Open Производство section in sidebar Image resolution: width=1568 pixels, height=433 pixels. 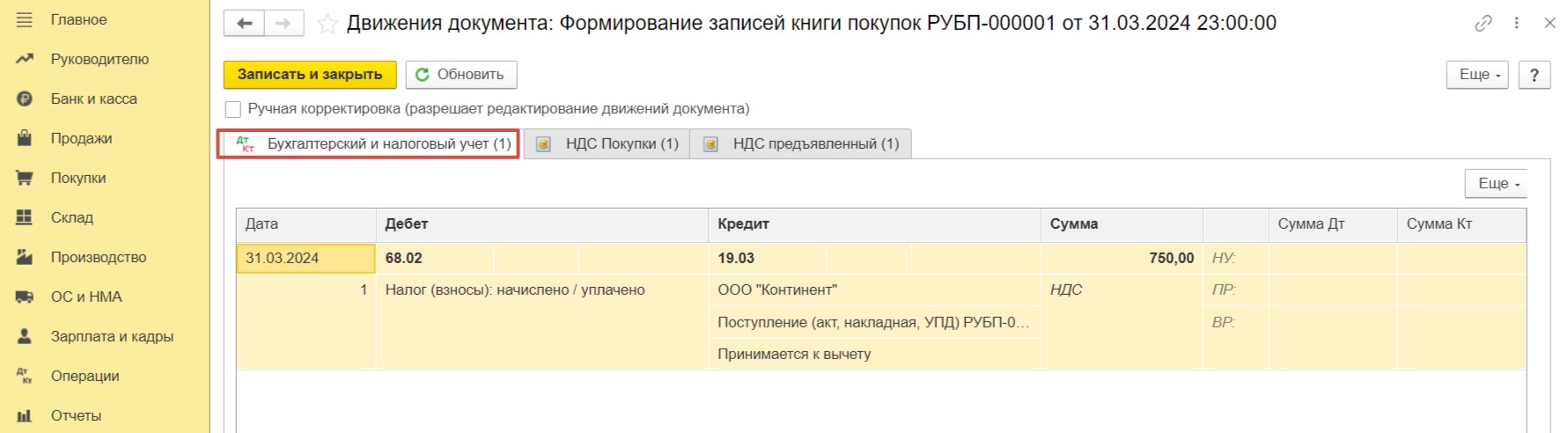click(x=98, y=257)
